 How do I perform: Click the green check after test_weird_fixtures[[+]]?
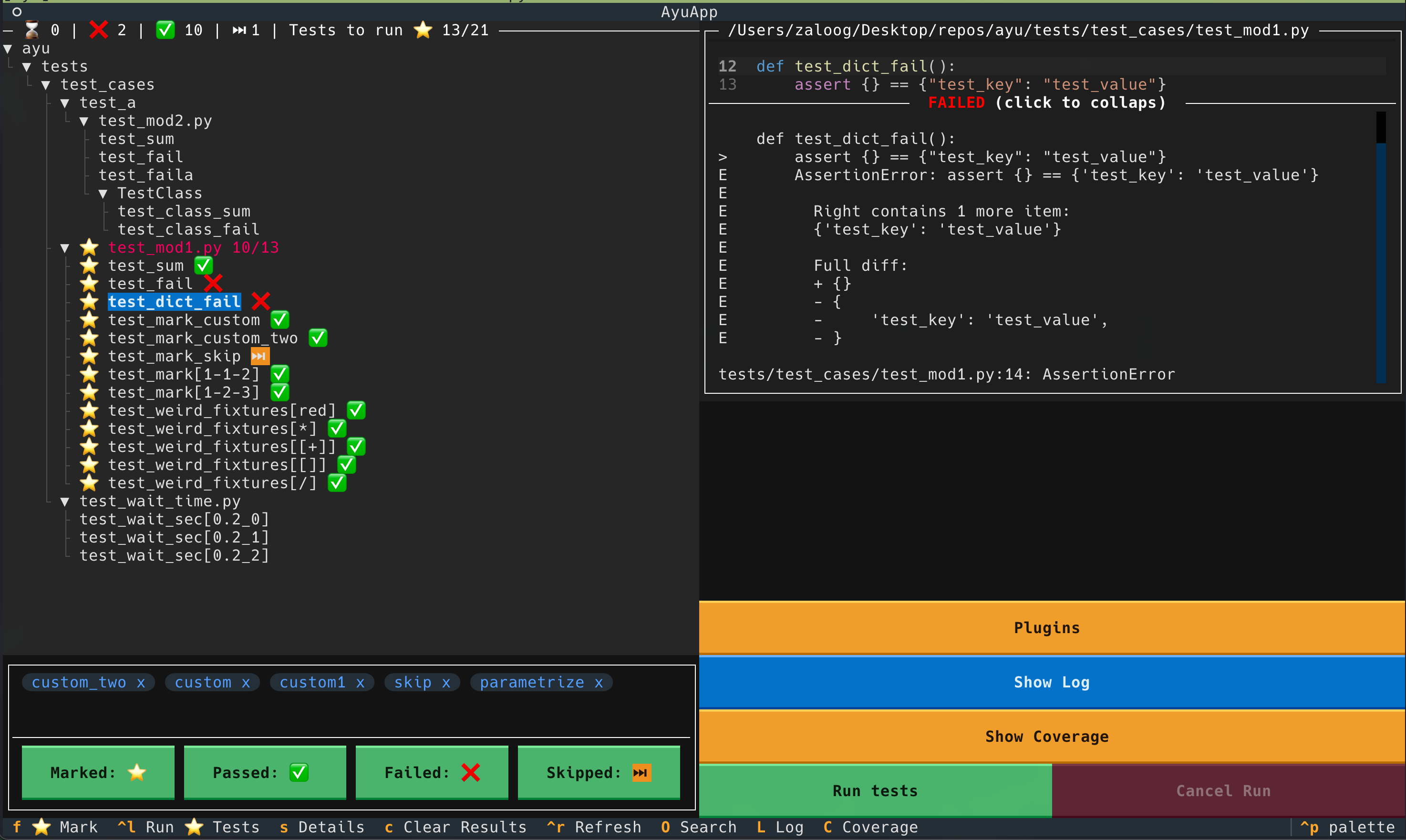click(x=356, y=447)
